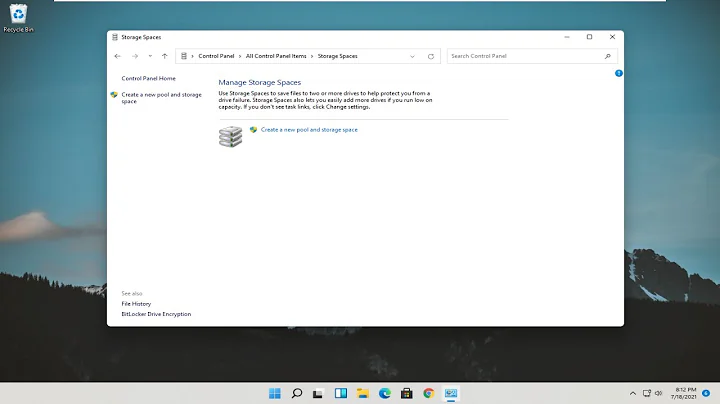Go back using the back arrow
The width and height of the screenshot is (720, 404).
(118, 56)
